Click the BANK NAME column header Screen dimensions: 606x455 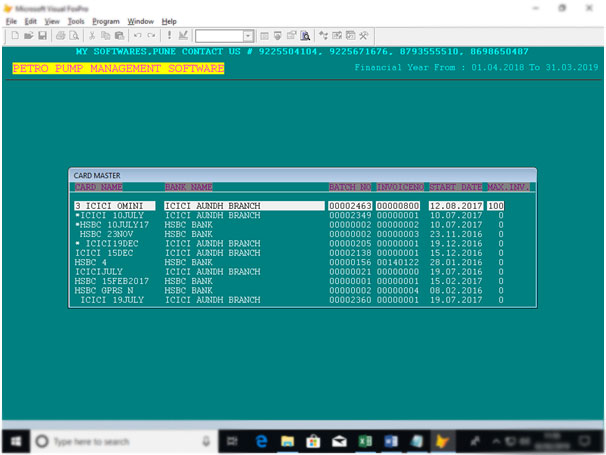tap(189, 187)
